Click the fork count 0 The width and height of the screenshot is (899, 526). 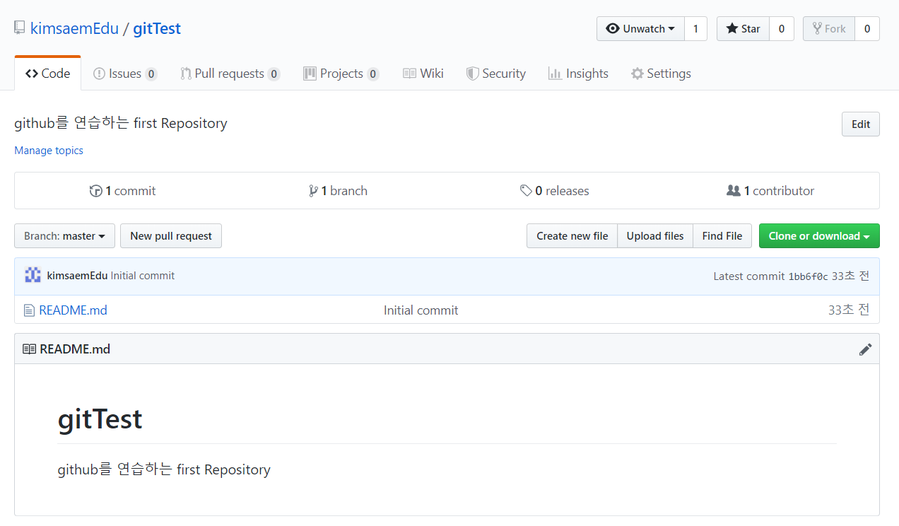[867, 29]
